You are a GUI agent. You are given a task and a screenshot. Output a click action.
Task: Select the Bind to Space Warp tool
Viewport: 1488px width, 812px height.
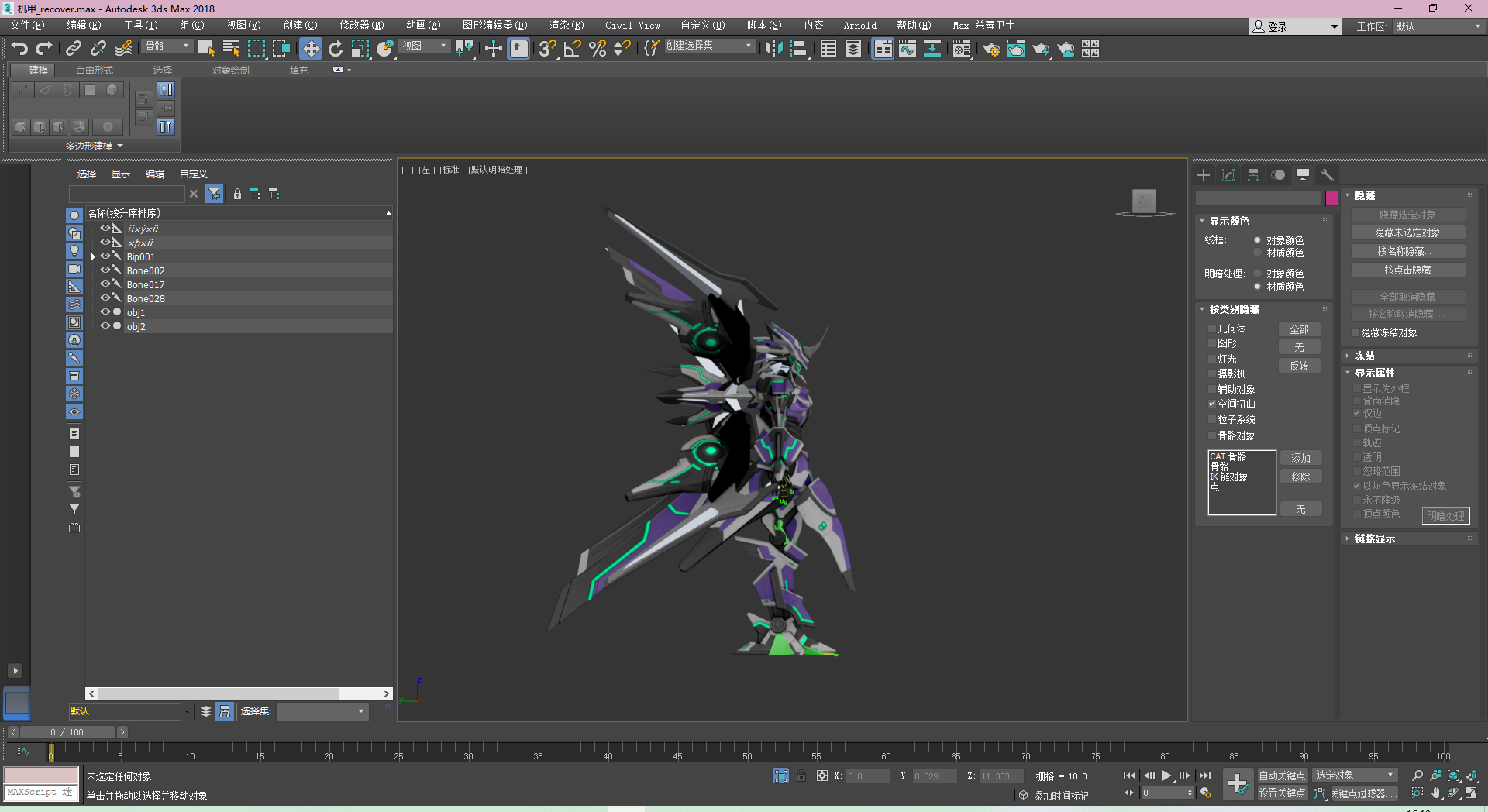coord(123,48)
